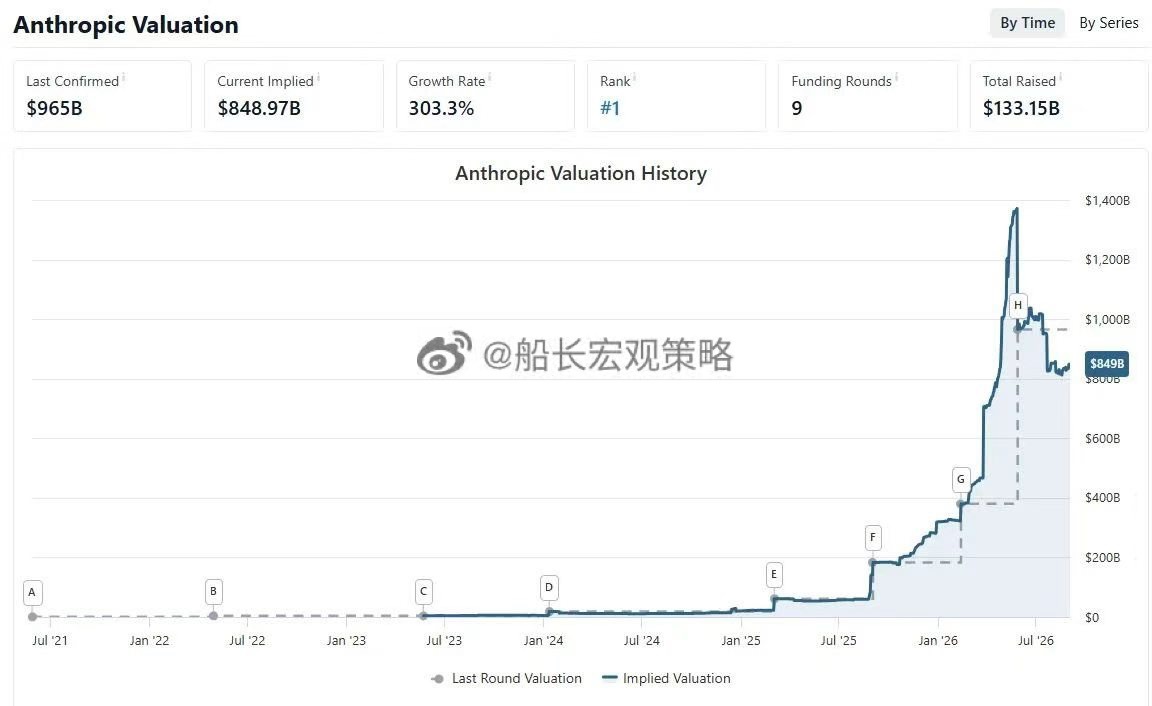Select funding round marker D
This screenshot has width=1152, height=706.
tap(549, 588)
